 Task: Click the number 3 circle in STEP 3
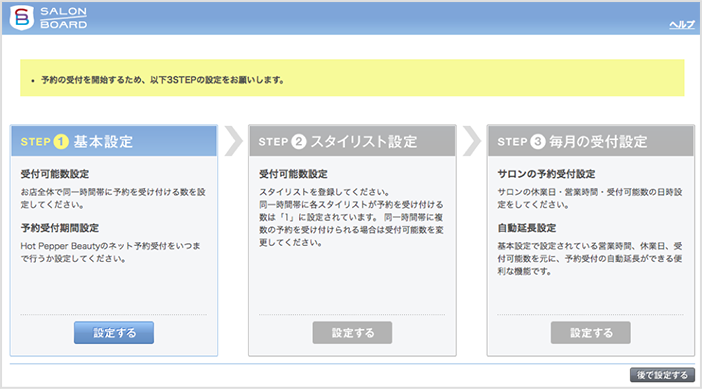[538, 141]
